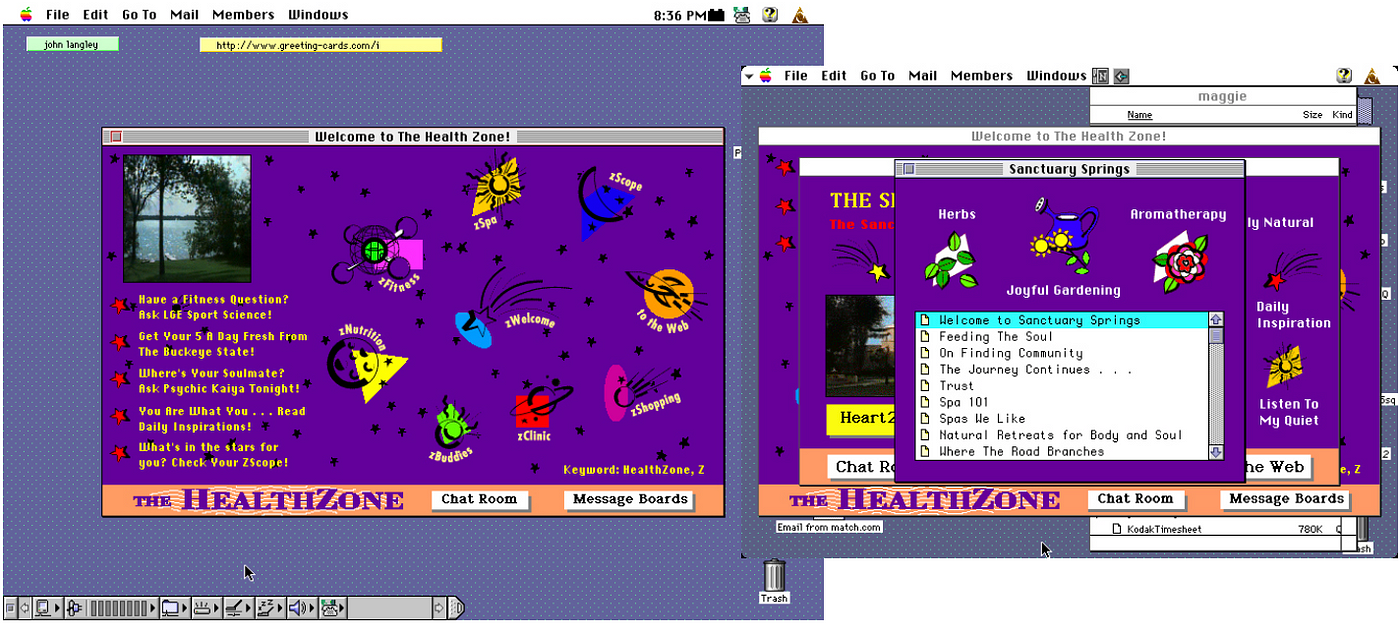Image resolution: width=1400 pixels, height=629 pixels.
Task: Click the Control Strip right scroll arrow
Action: point(438,607)
